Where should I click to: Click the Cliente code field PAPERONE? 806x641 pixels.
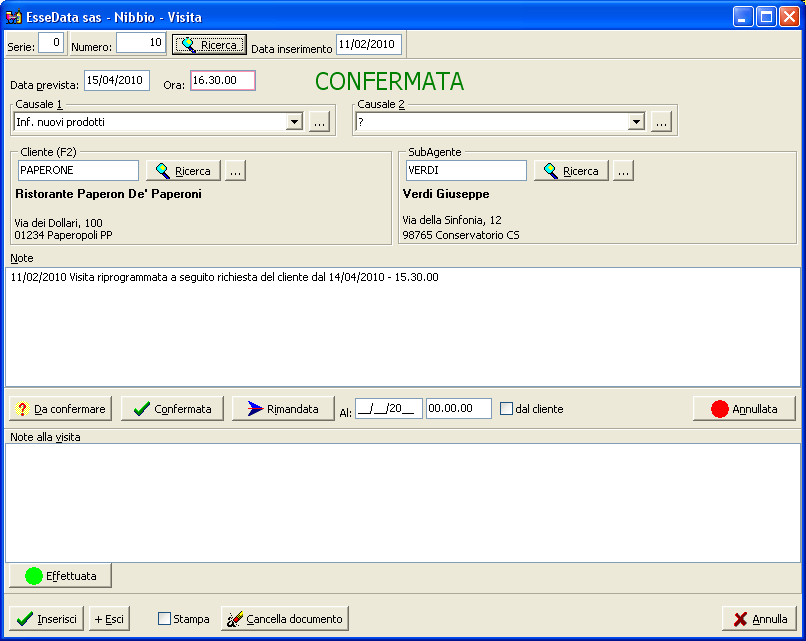tap(78, 170)
